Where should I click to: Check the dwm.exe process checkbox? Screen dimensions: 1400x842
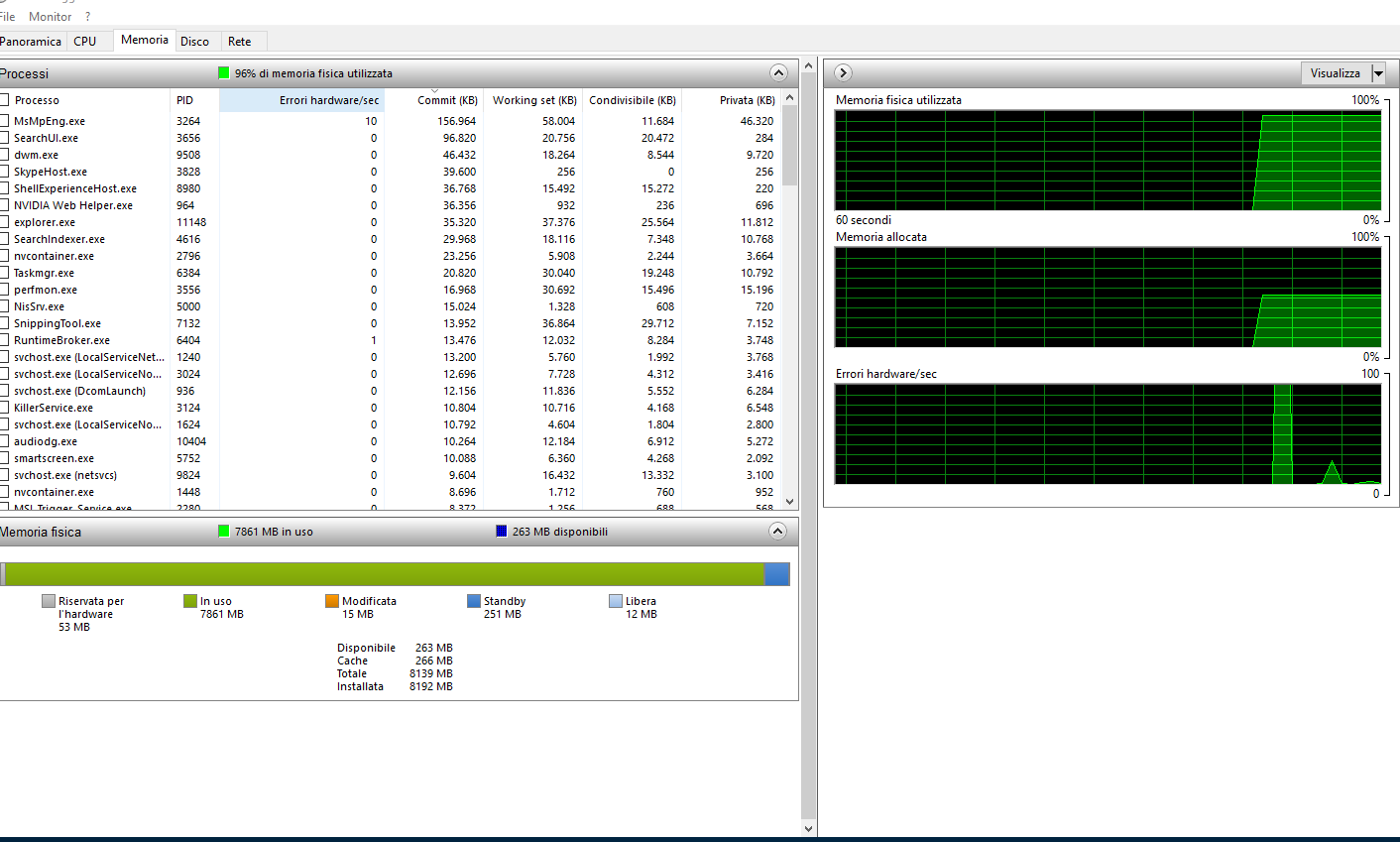click(4, 155)
